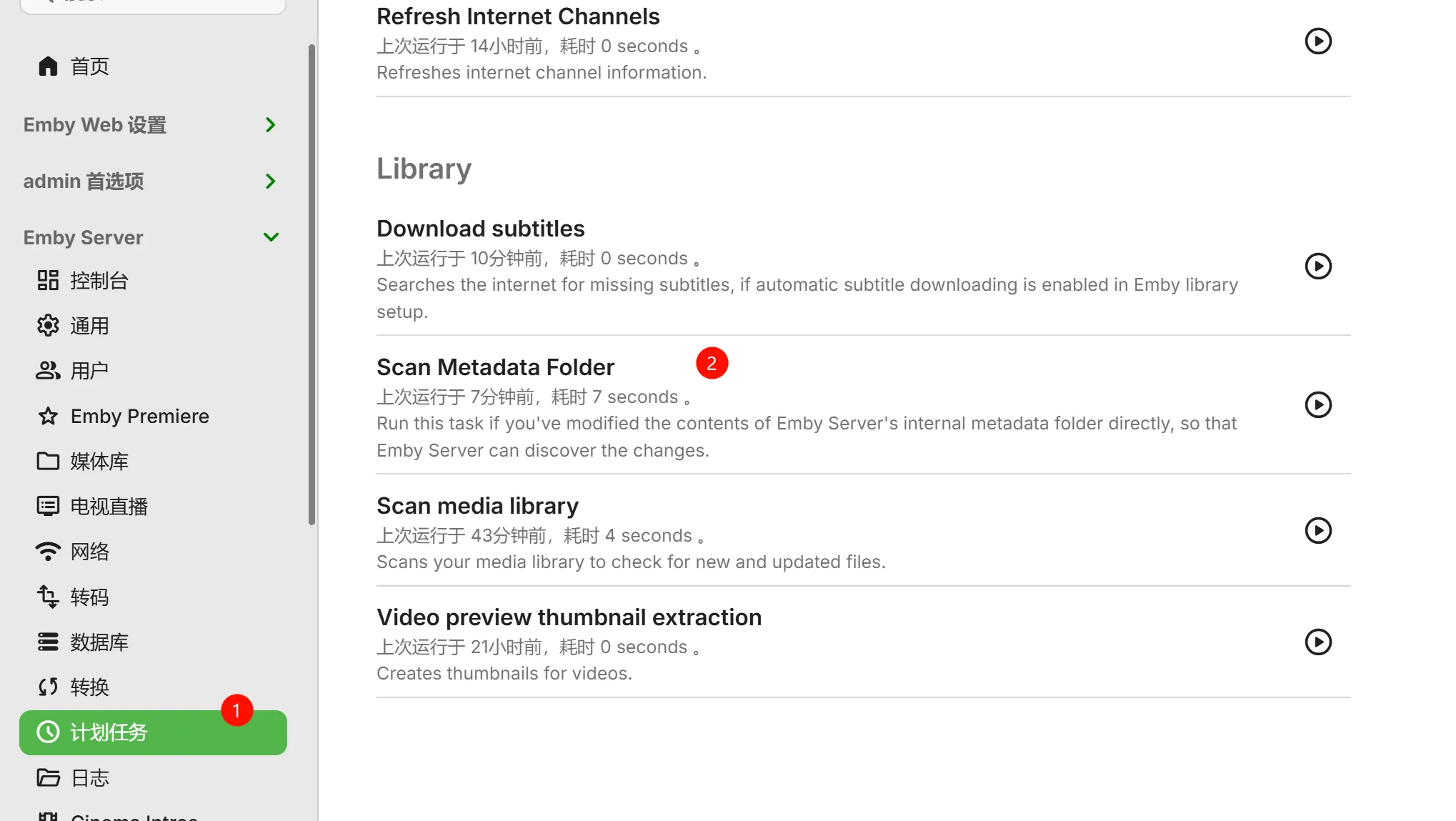1456x821 pixels.
Task: Run the Refresh Internet Channels task
Action: click(x=1318, y=41)
